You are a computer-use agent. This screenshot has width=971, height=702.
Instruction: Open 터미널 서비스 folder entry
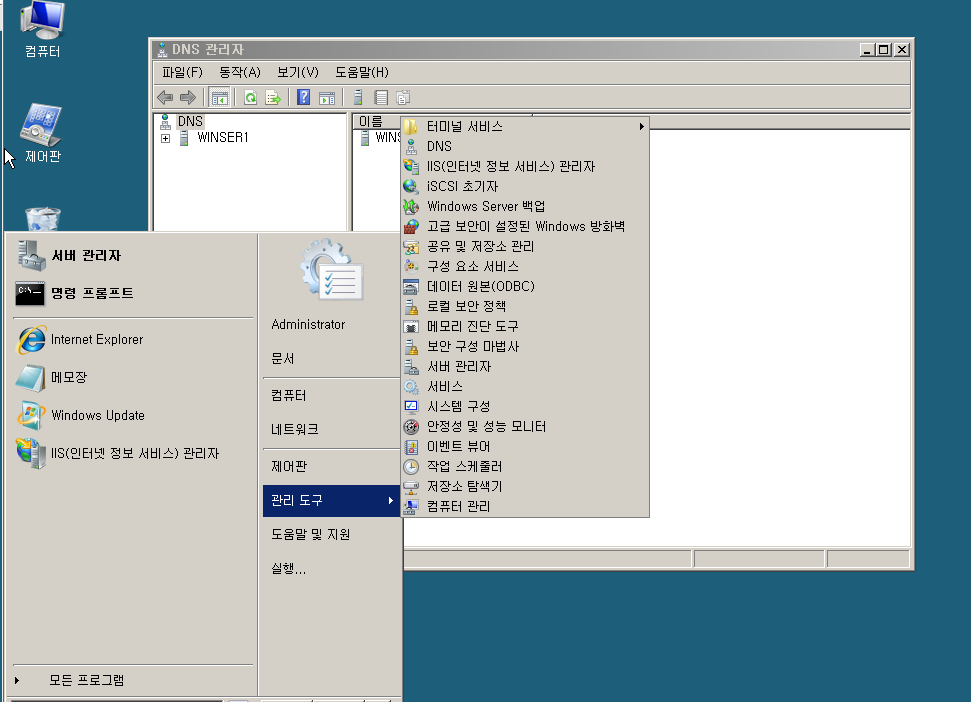click(525, 126)
